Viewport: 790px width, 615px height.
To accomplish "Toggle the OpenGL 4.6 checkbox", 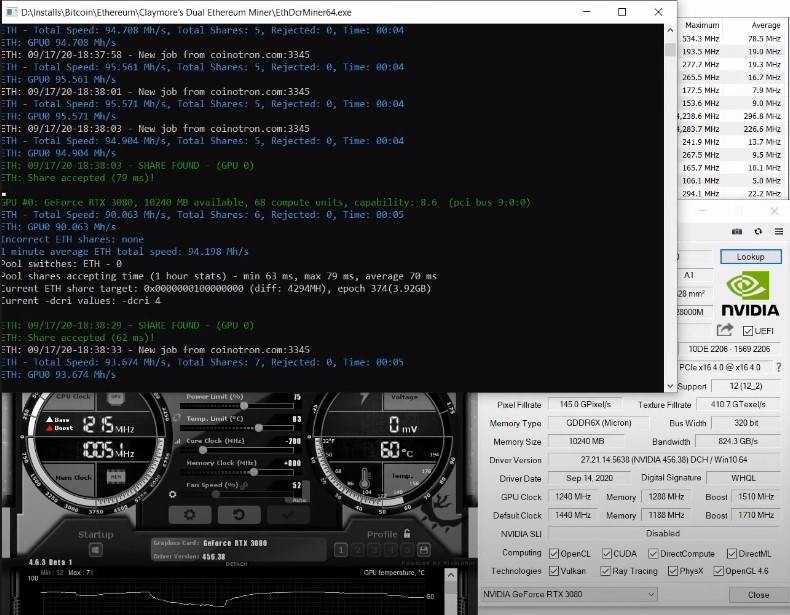I will pos(718,571).
